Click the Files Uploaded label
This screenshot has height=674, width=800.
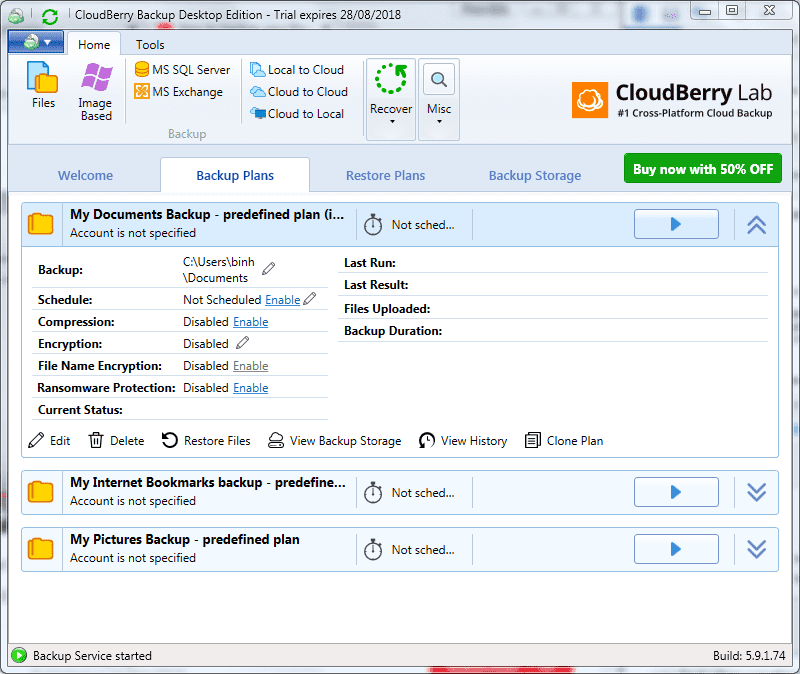387,309
